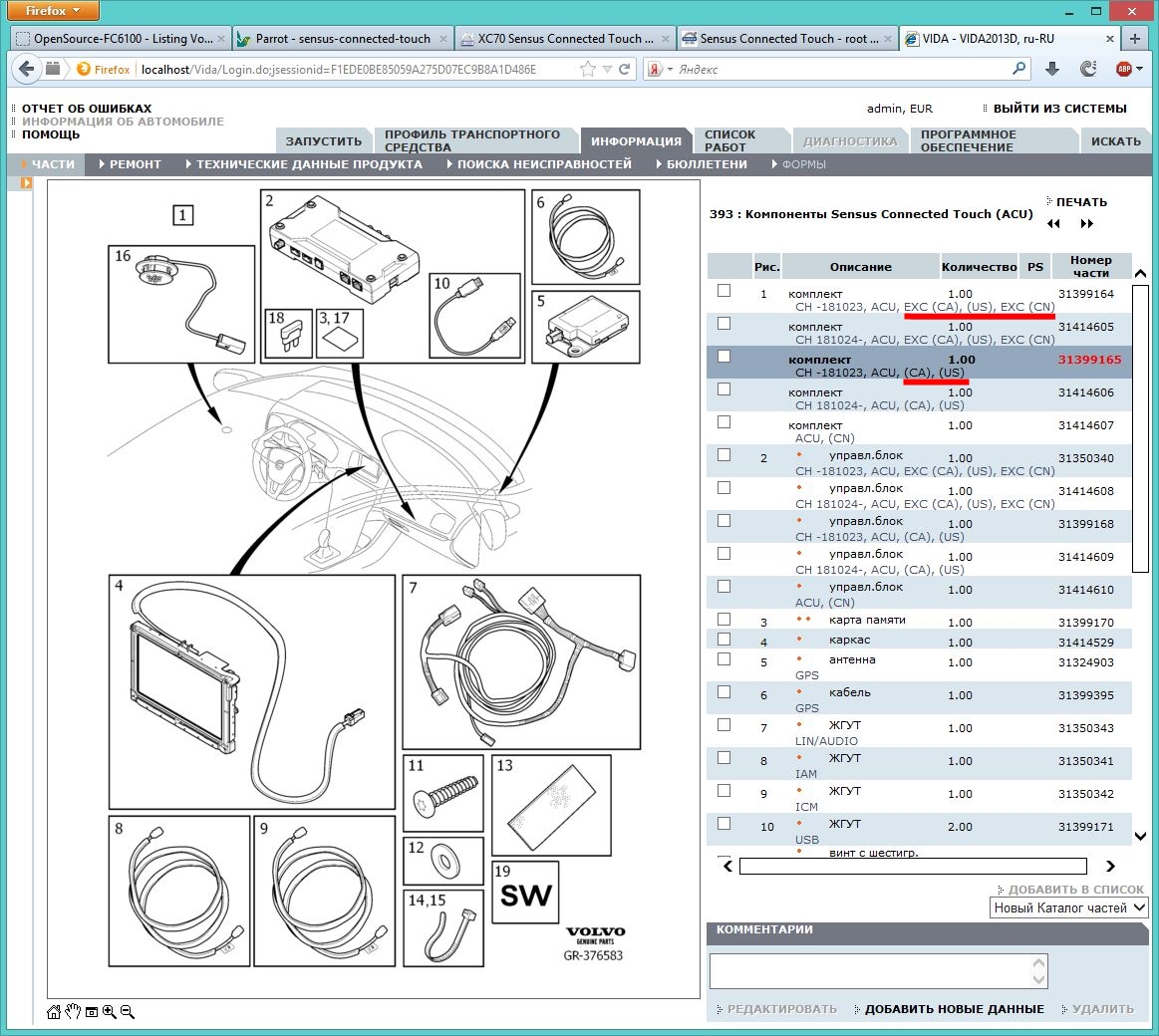Click the horizontal scrollbar track under parts list
The height and width of the screenshot is (1036, 1159).
(x=913, y=866)
